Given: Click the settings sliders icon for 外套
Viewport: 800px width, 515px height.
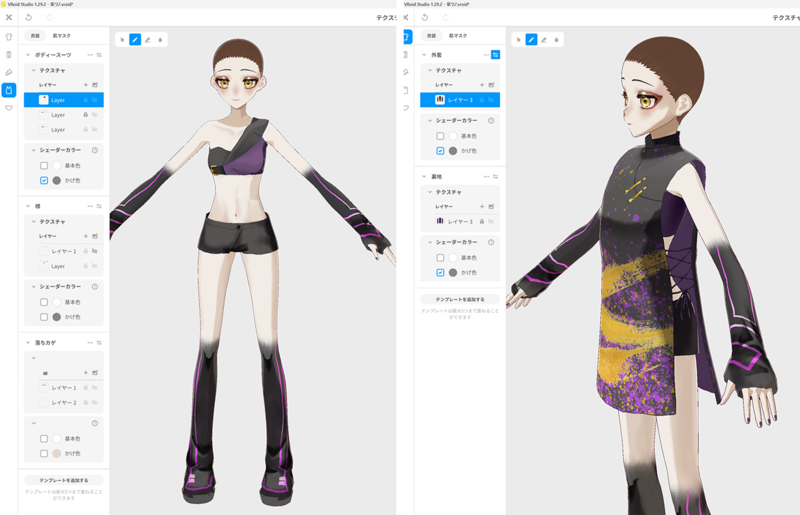Looking at the screenshot, I should tap(495, 55).
